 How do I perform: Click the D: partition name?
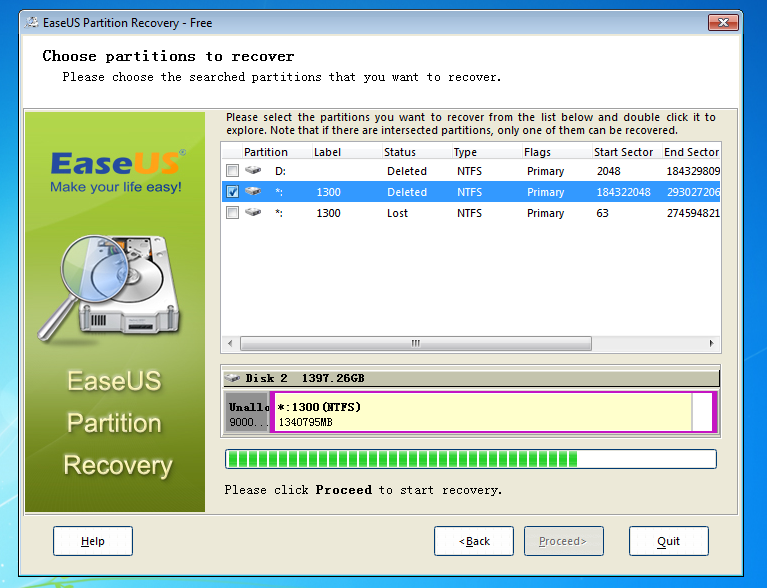[x=280, y=171]
